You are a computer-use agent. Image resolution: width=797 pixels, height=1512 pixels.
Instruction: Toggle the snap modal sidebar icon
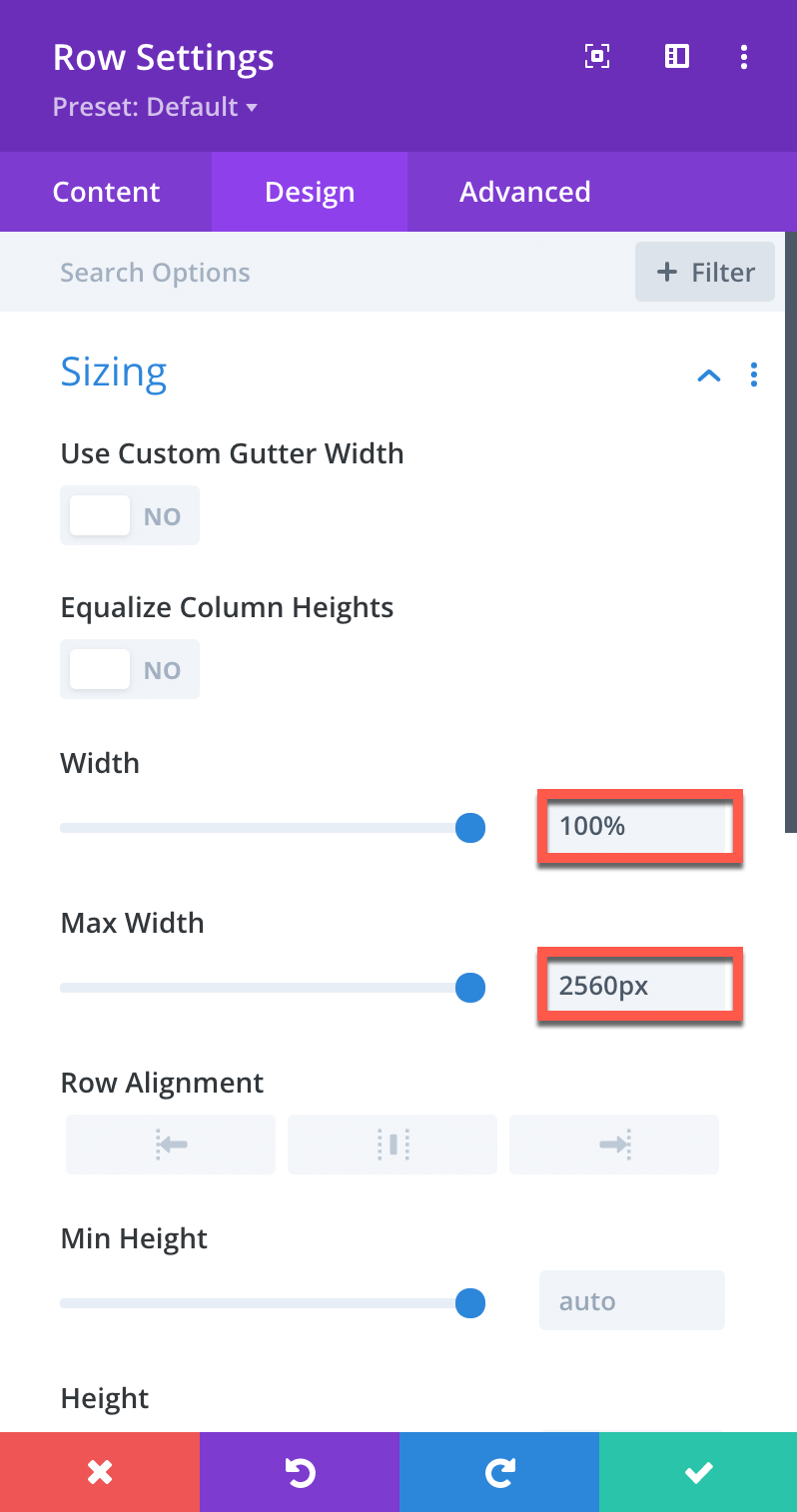tap(677, 57)
